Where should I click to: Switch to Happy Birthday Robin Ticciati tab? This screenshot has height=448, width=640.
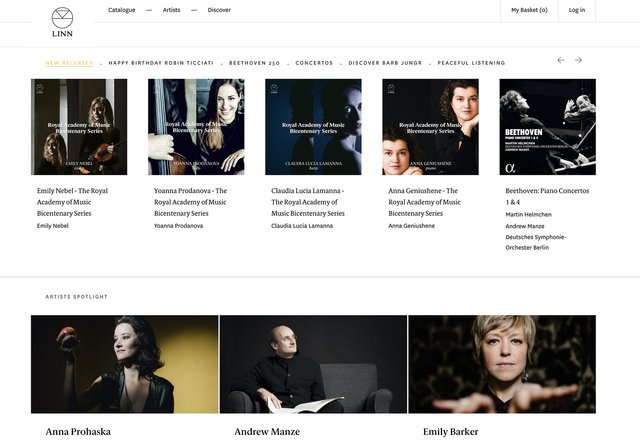(x=161, y=63)
